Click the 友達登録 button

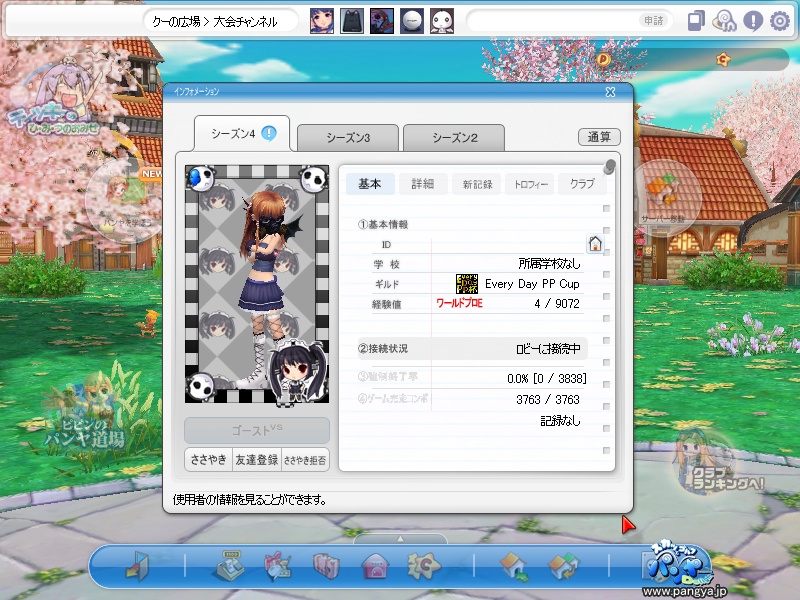[x=257, y=460]
